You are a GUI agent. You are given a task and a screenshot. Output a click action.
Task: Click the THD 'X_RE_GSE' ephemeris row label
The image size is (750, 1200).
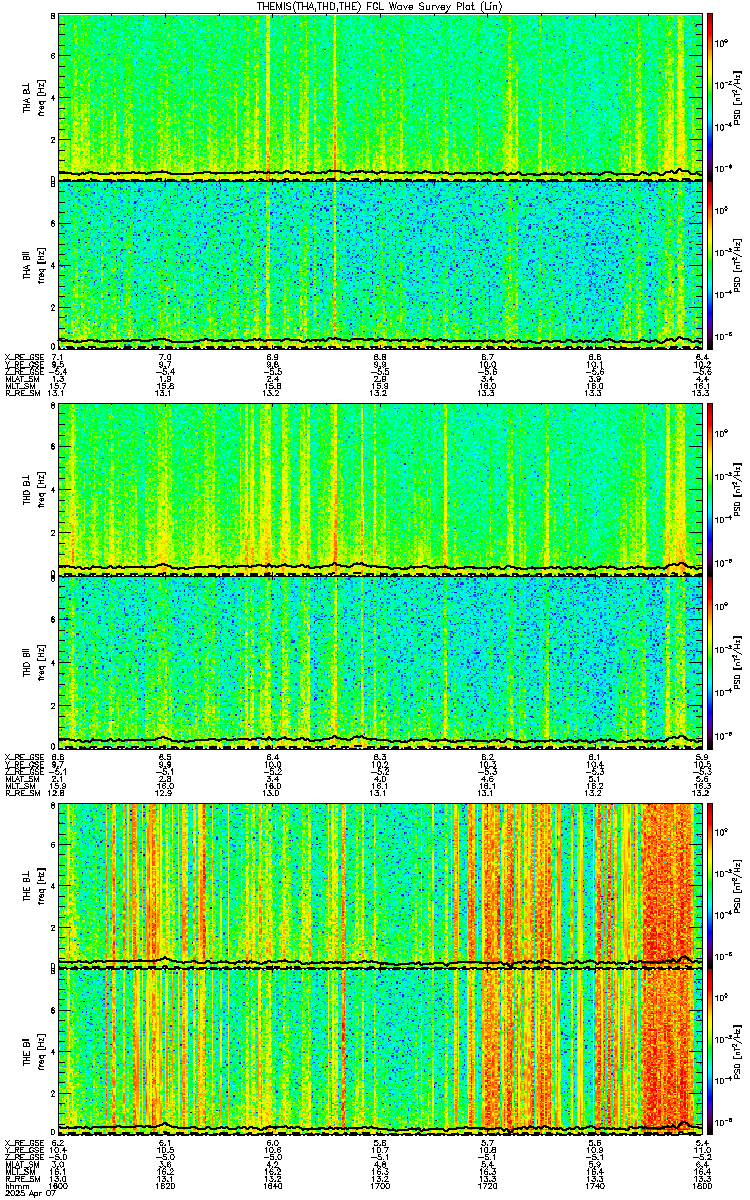point(22,757)
